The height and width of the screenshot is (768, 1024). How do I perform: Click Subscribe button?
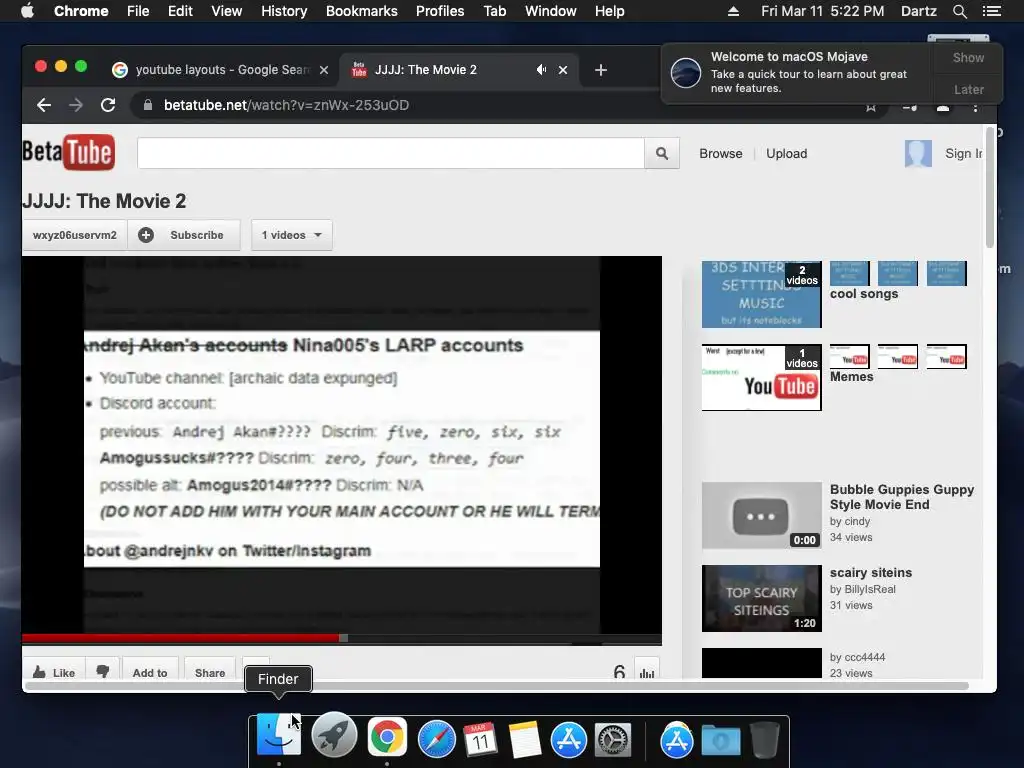[x=184, y=235]
